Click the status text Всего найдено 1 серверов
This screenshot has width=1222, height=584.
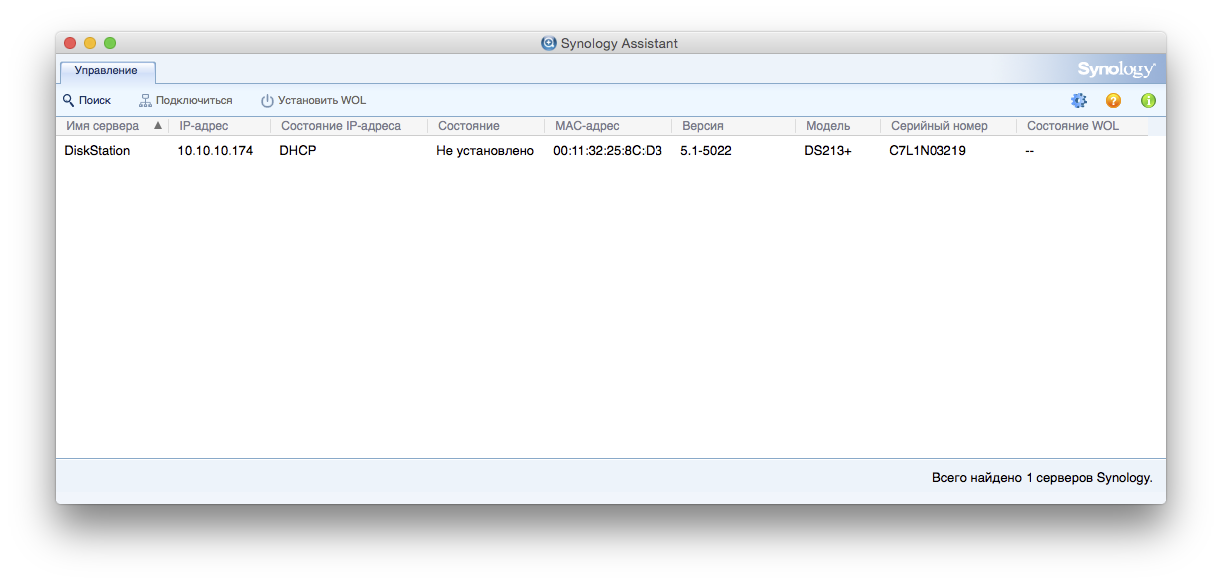pos(1042,478)
